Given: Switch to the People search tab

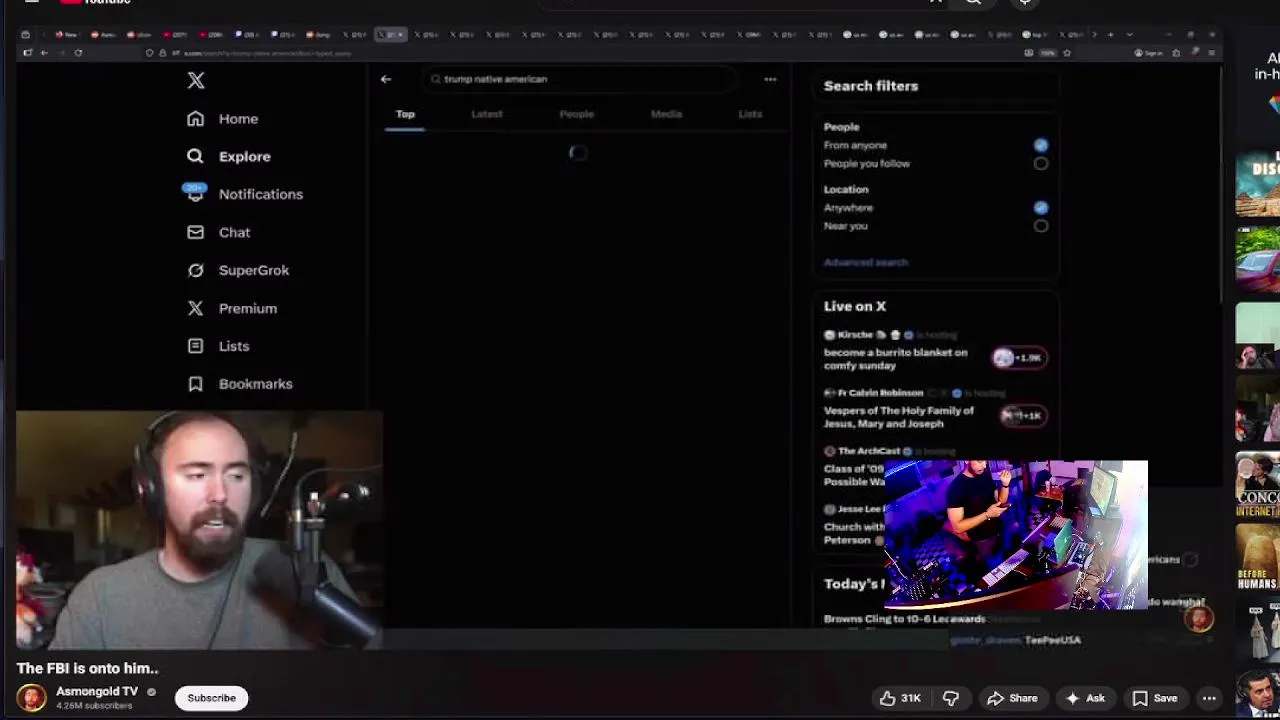Looking at the screenshot, I should pyautogui.click(x=576, y=114).
